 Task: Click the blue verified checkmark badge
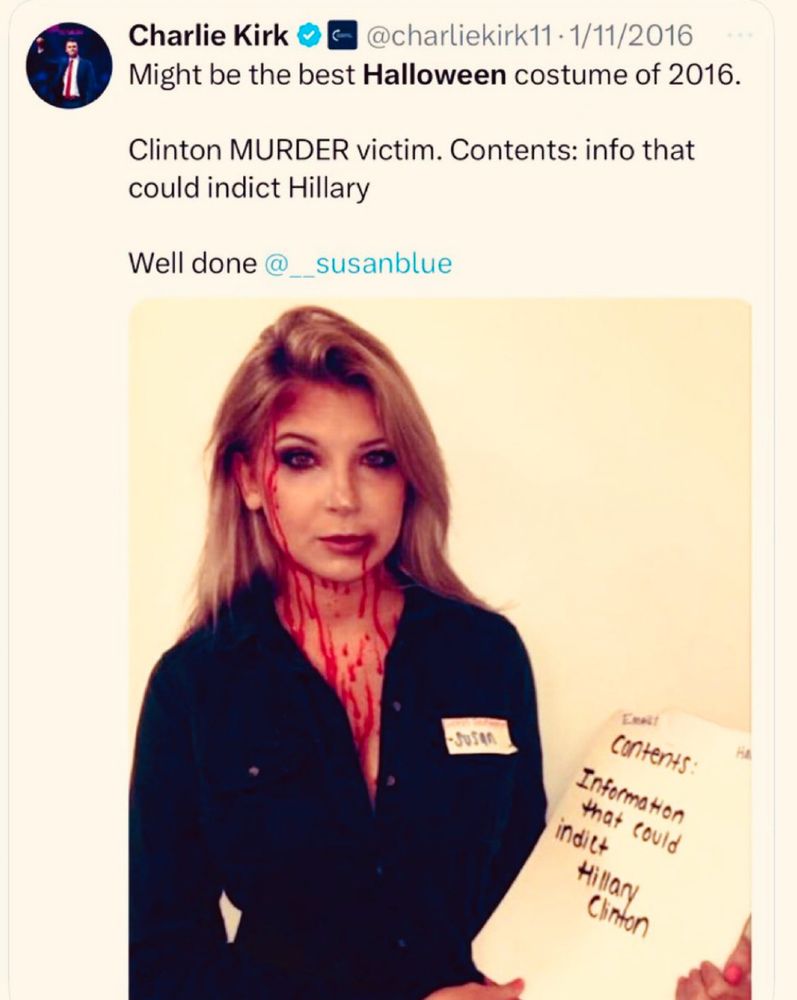pyautogui.click(x=311, y=36)
